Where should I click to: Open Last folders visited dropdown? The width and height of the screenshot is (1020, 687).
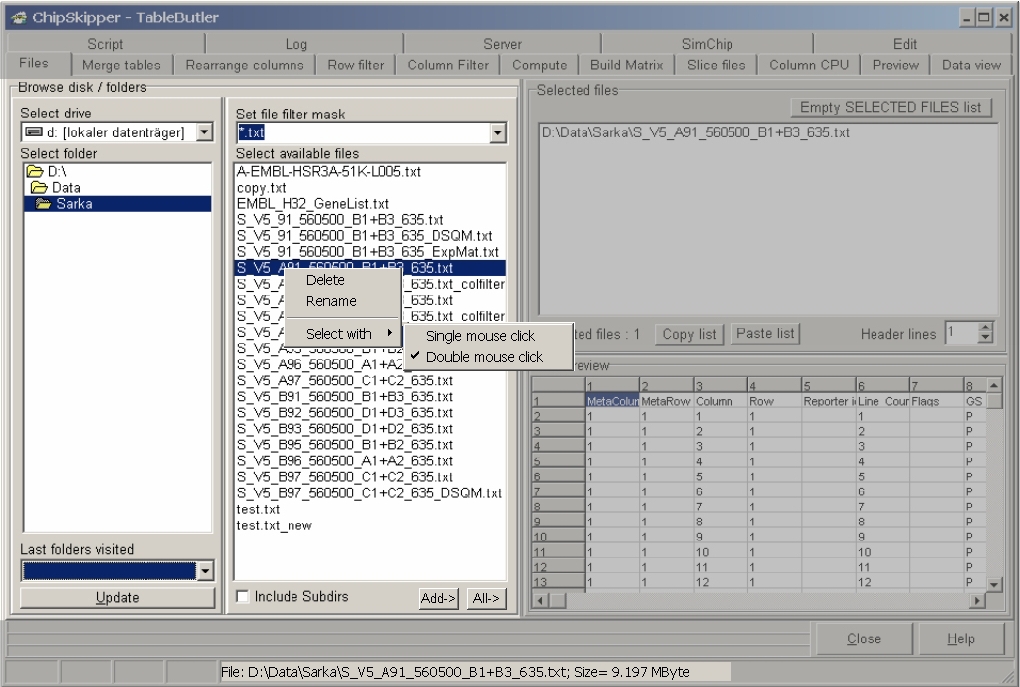(x=204, y=570)
